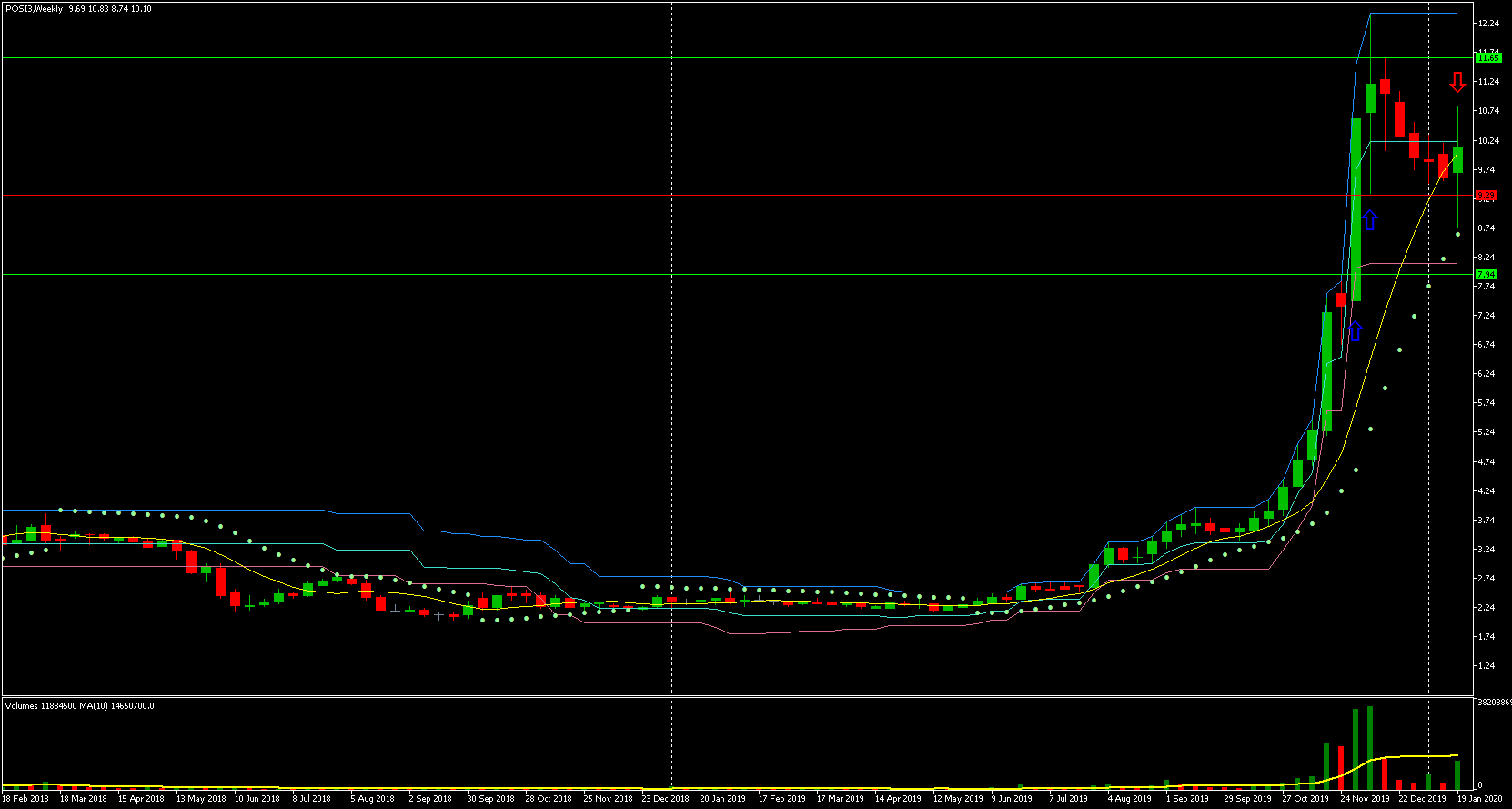Screen dimensions: 1512x809
Task: Click the 12.24 price on the scale
Action: coord(1488,24)
